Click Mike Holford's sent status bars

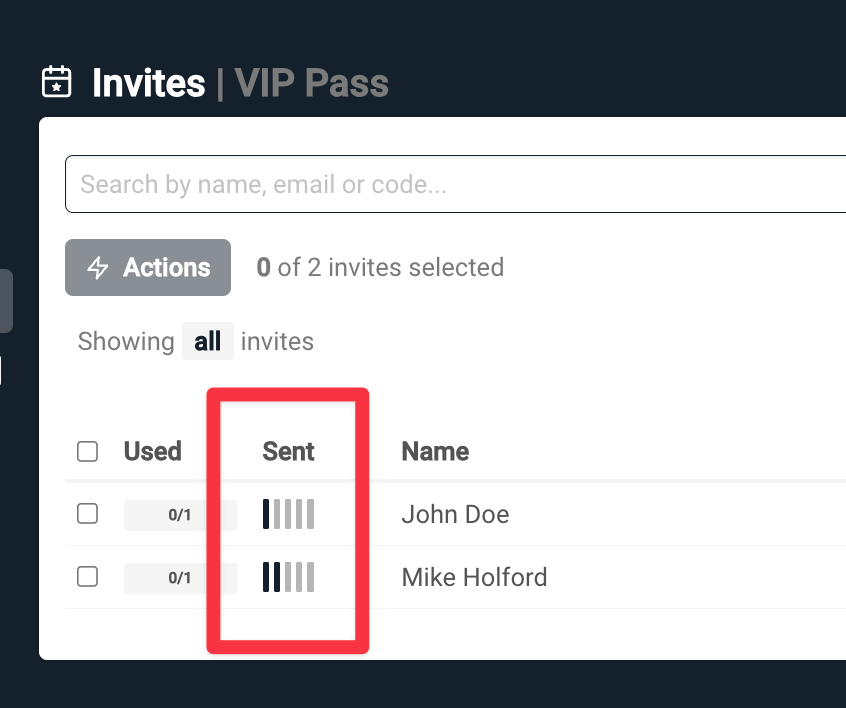pos(289,577)
